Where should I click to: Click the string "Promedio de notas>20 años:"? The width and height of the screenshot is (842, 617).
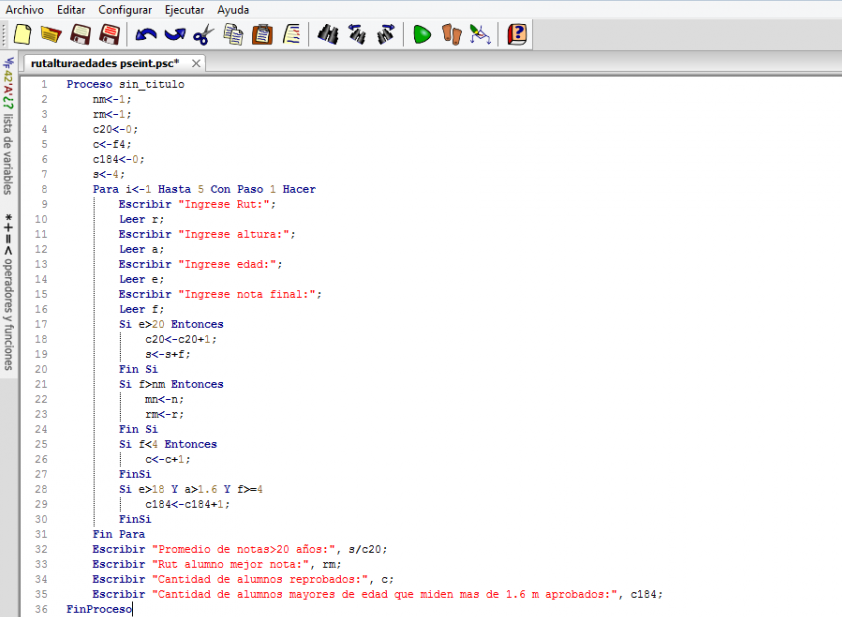click(x=243, y=549)
